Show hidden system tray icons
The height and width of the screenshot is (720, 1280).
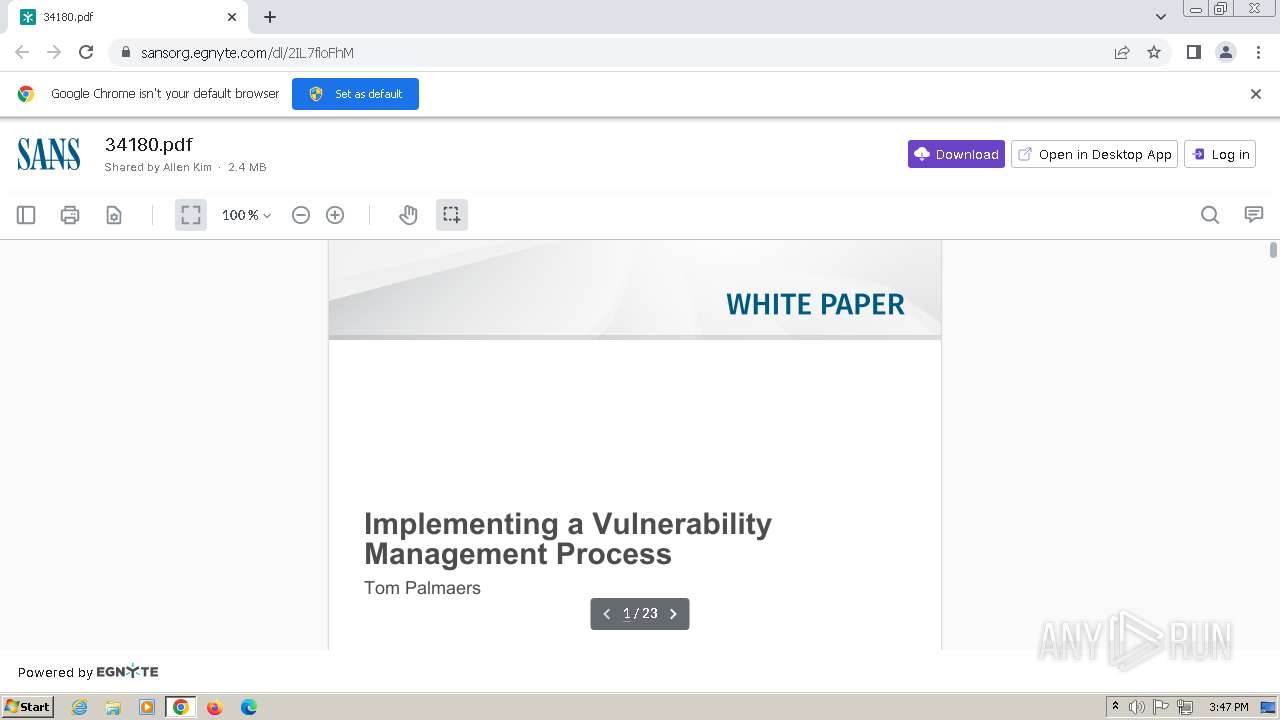(1115, 707)
